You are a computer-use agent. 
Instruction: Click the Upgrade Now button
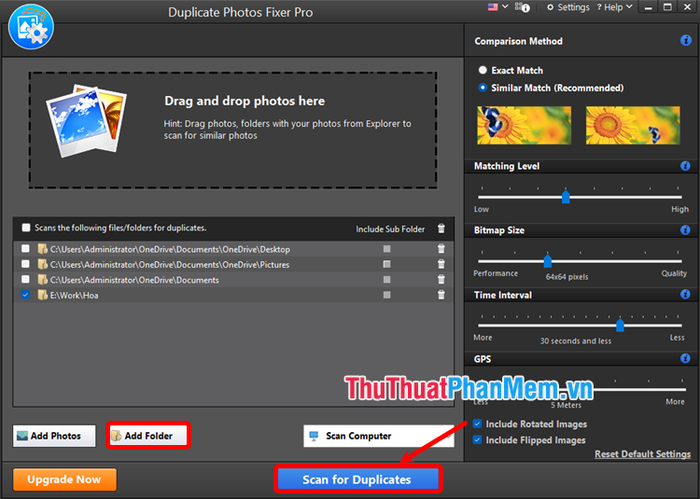click(x=65, y=479)
